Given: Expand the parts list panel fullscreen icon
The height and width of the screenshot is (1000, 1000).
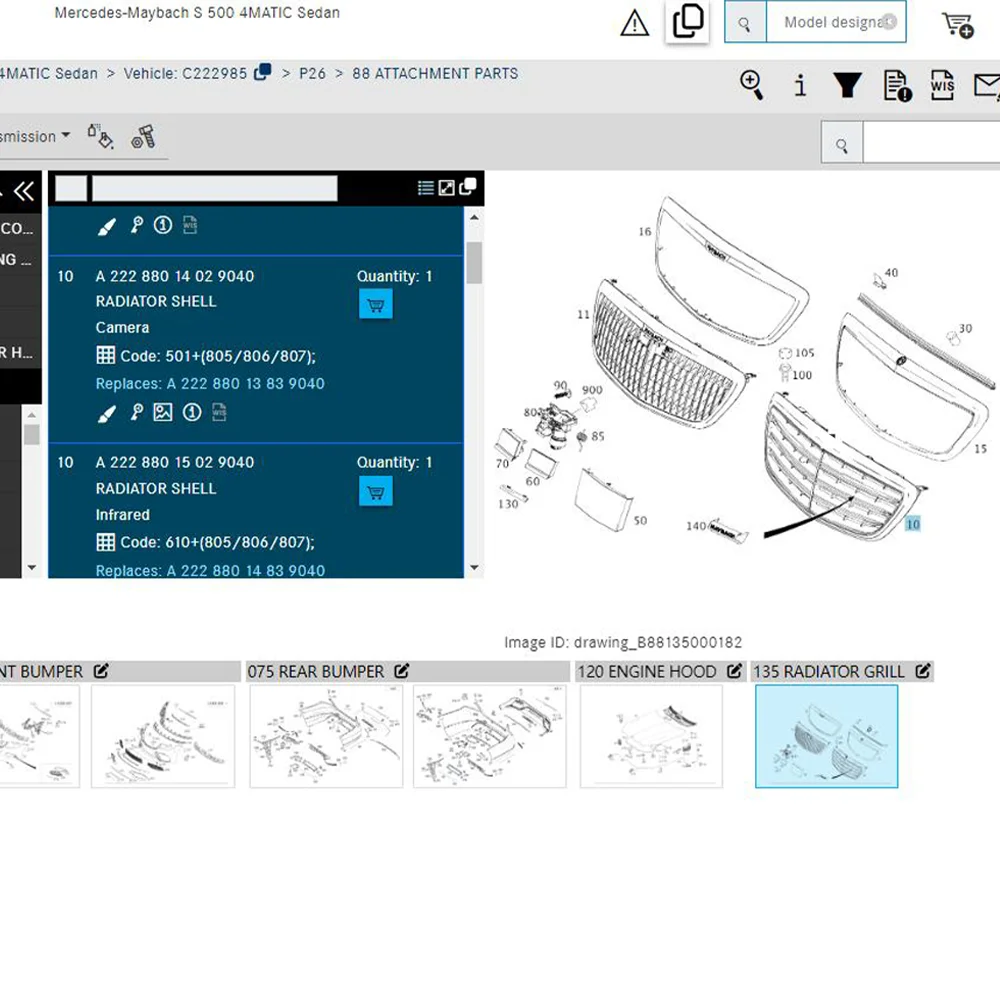Looking at the screenshot, I should click(446, 188).
